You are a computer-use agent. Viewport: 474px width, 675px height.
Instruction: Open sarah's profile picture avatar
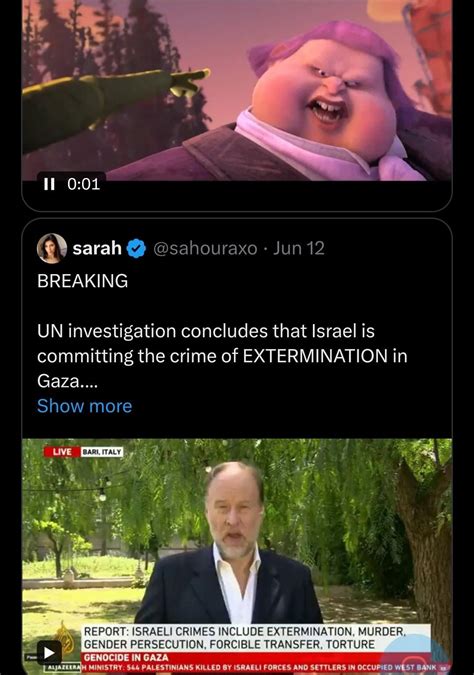click(x=52, y=248)
